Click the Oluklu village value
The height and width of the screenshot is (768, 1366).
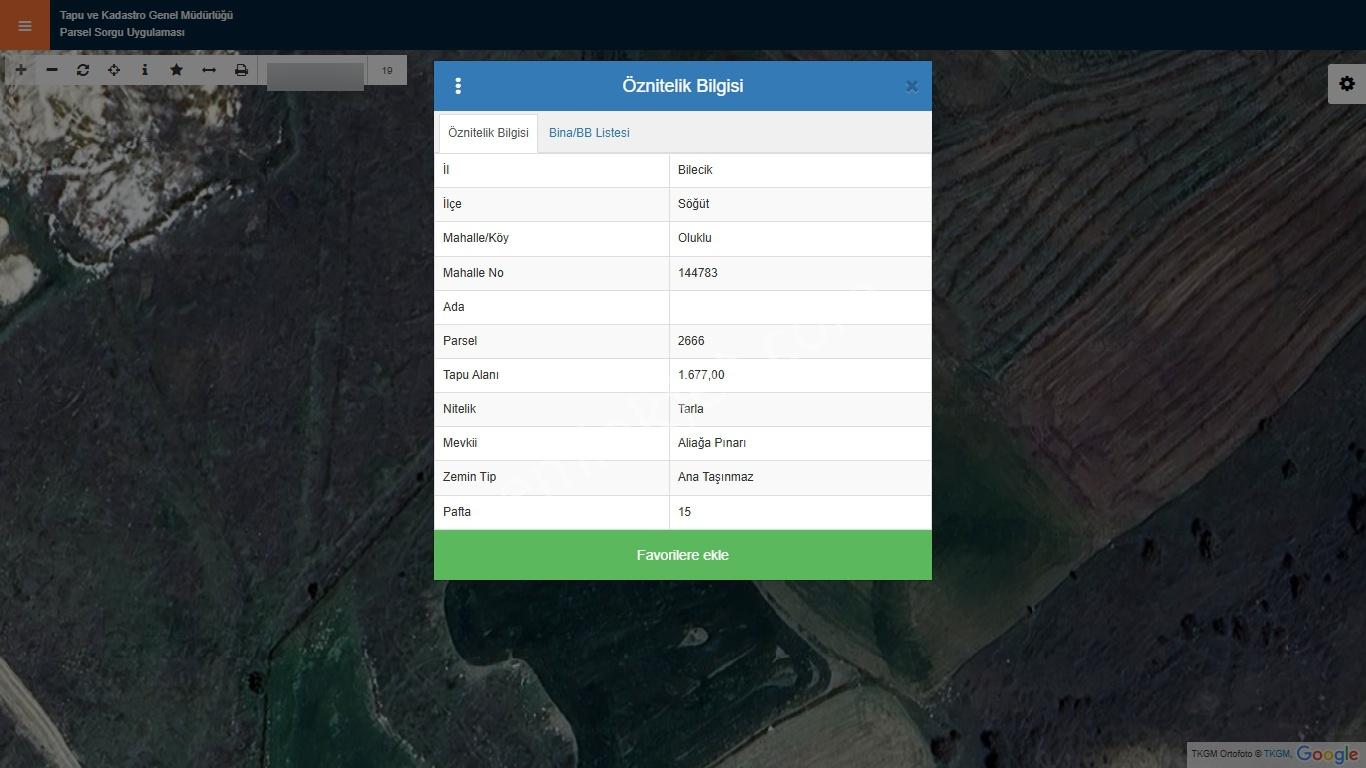click(x=695, y=238)
